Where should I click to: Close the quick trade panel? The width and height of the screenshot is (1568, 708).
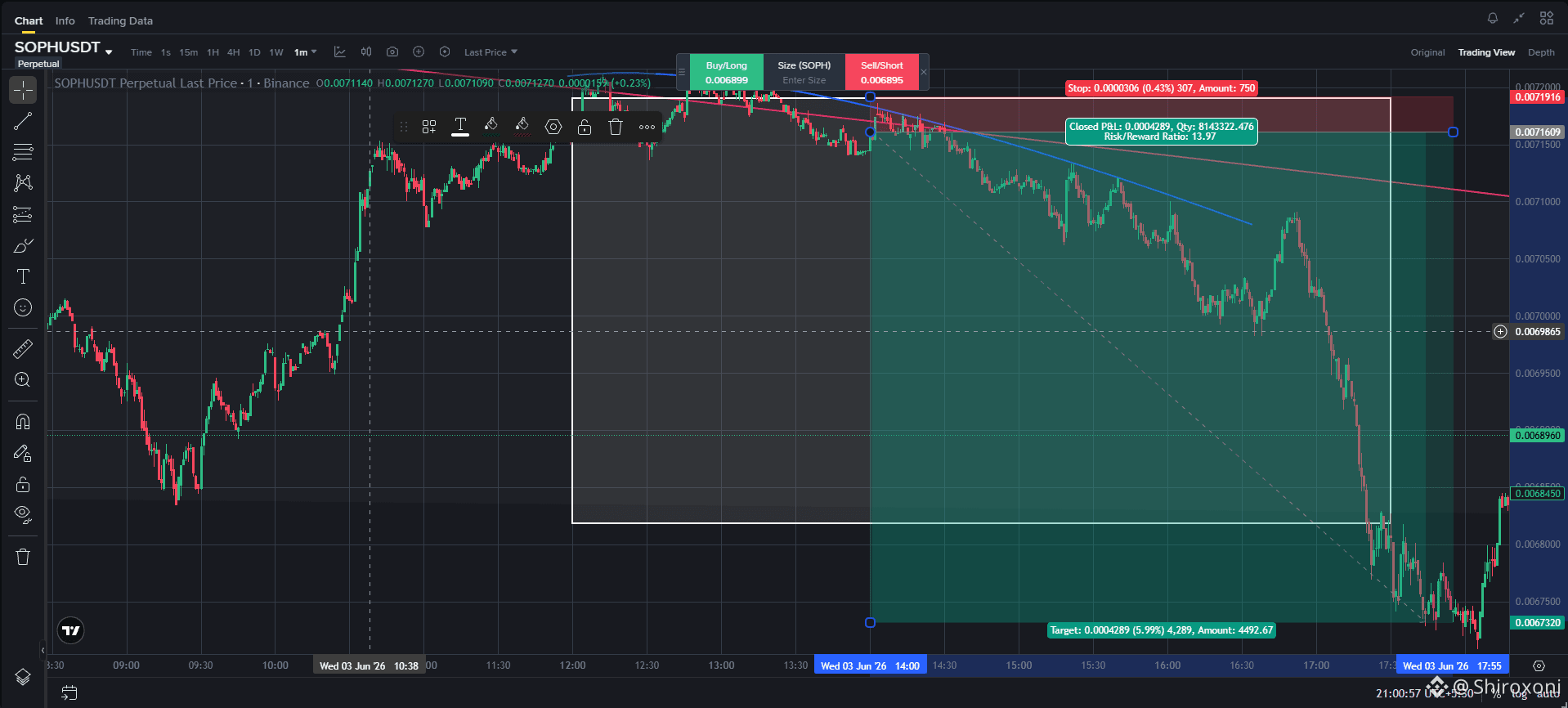(924, 72)
